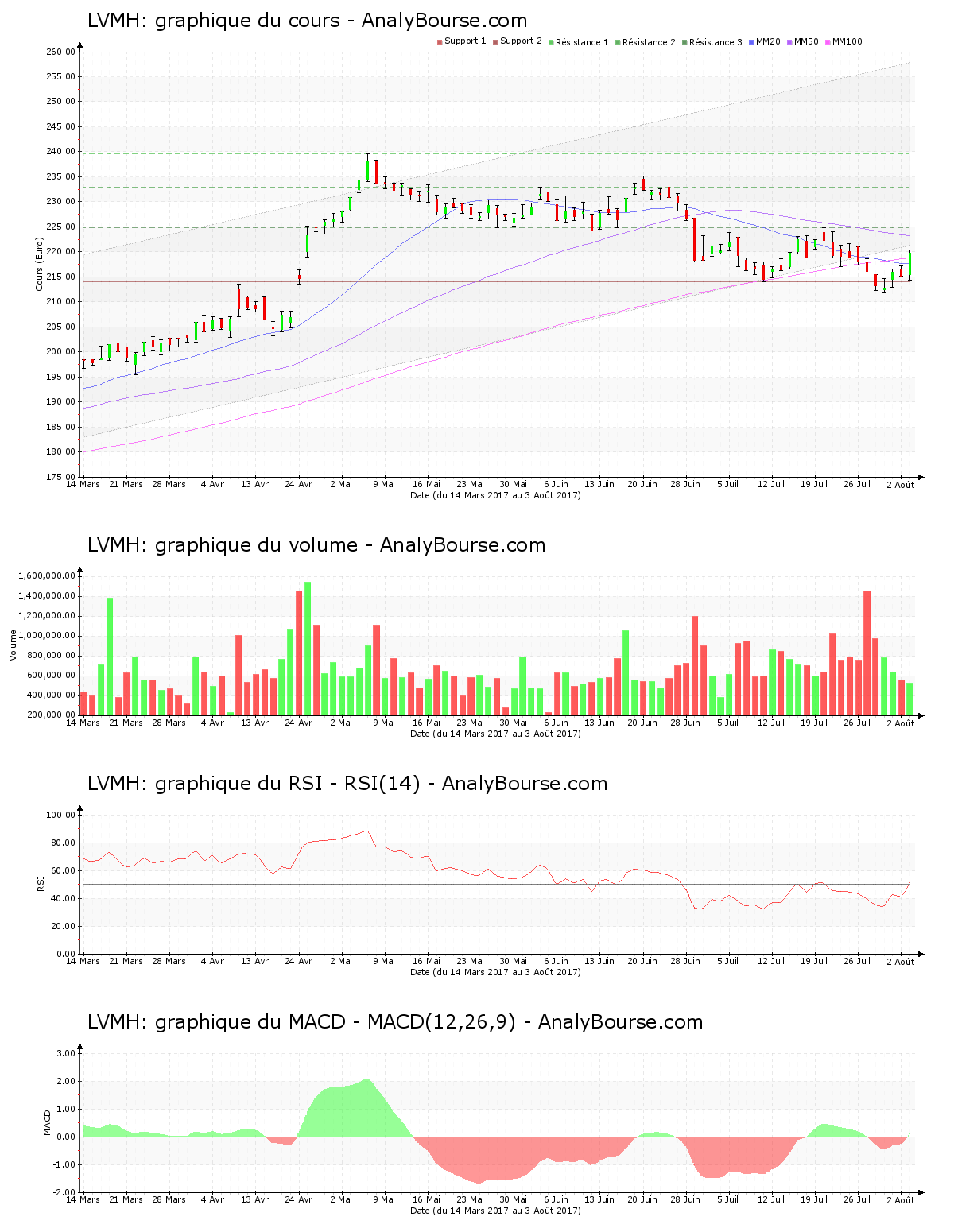Click the MM50 legend color square

coord(789,42)
